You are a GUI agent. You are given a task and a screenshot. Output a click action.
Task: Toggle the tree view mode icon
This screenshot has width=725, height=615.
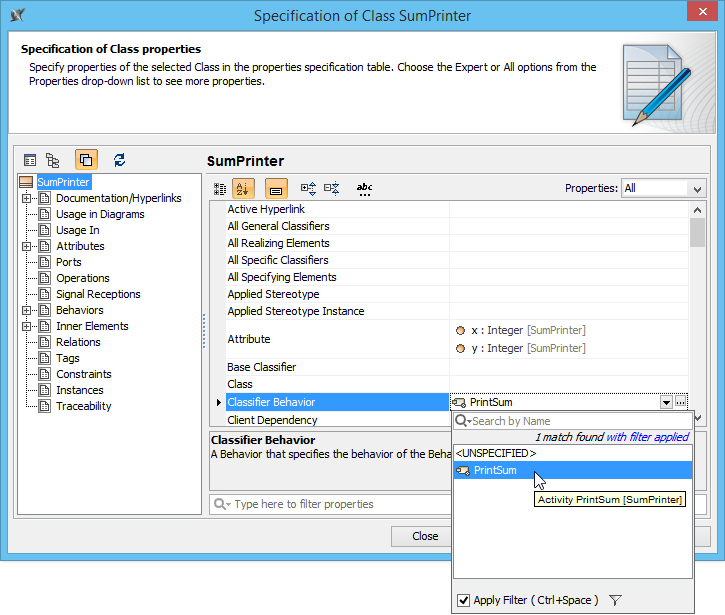coord(53,159)
